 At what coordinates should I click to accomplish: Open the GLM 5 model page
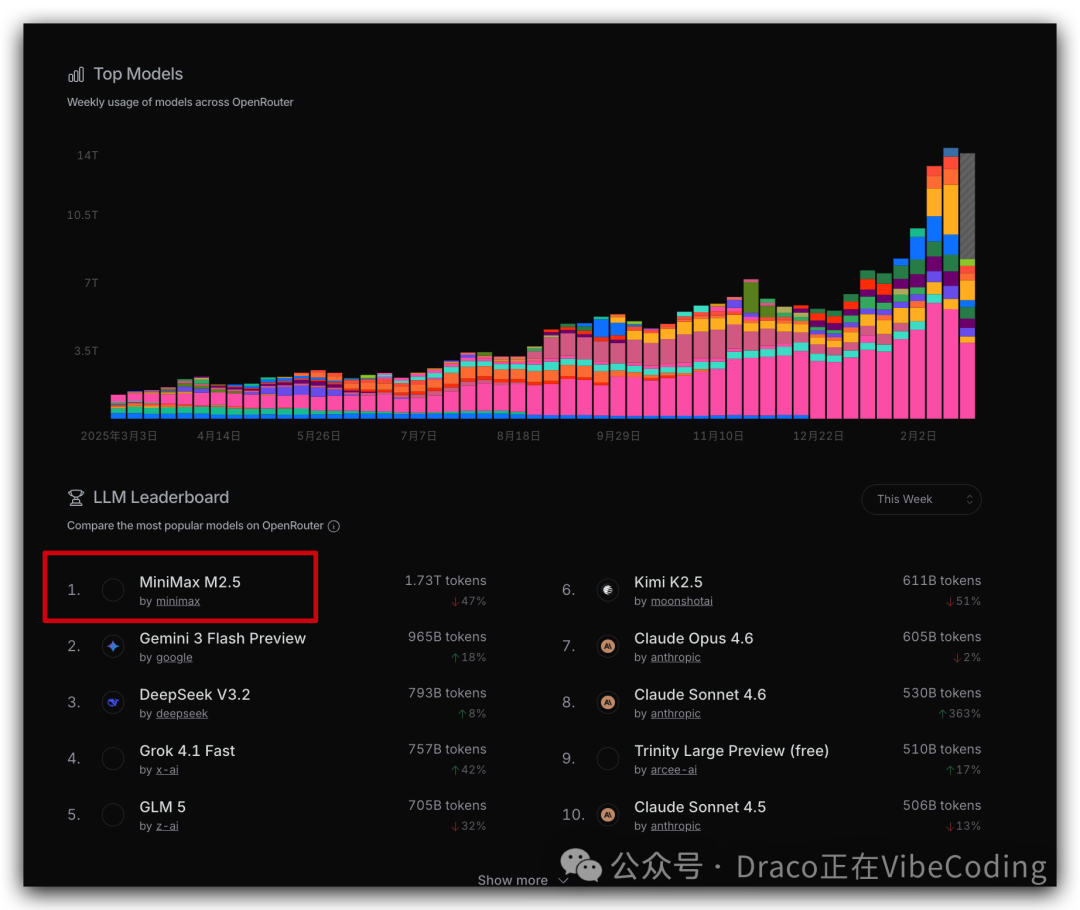163,807
